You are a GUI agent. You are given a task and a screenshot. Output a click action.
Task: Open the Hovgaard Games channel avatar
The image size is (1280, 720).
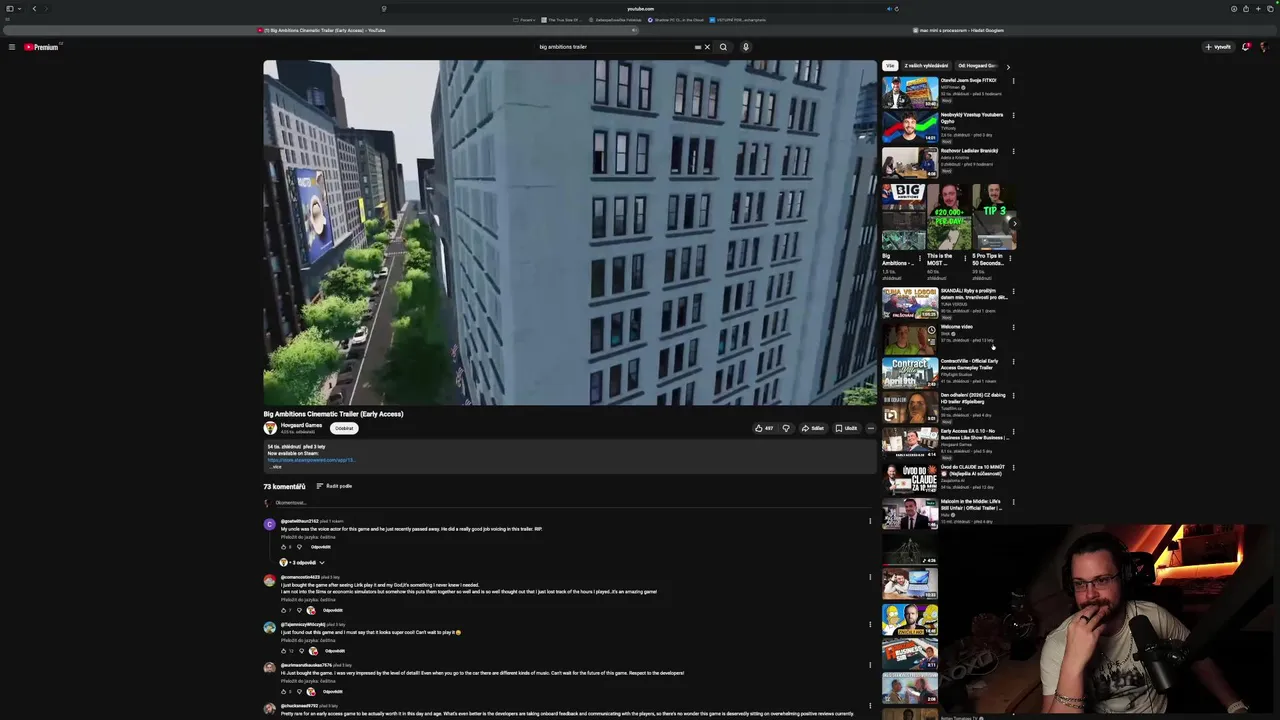pyautogui.click(x=270, y=428)
